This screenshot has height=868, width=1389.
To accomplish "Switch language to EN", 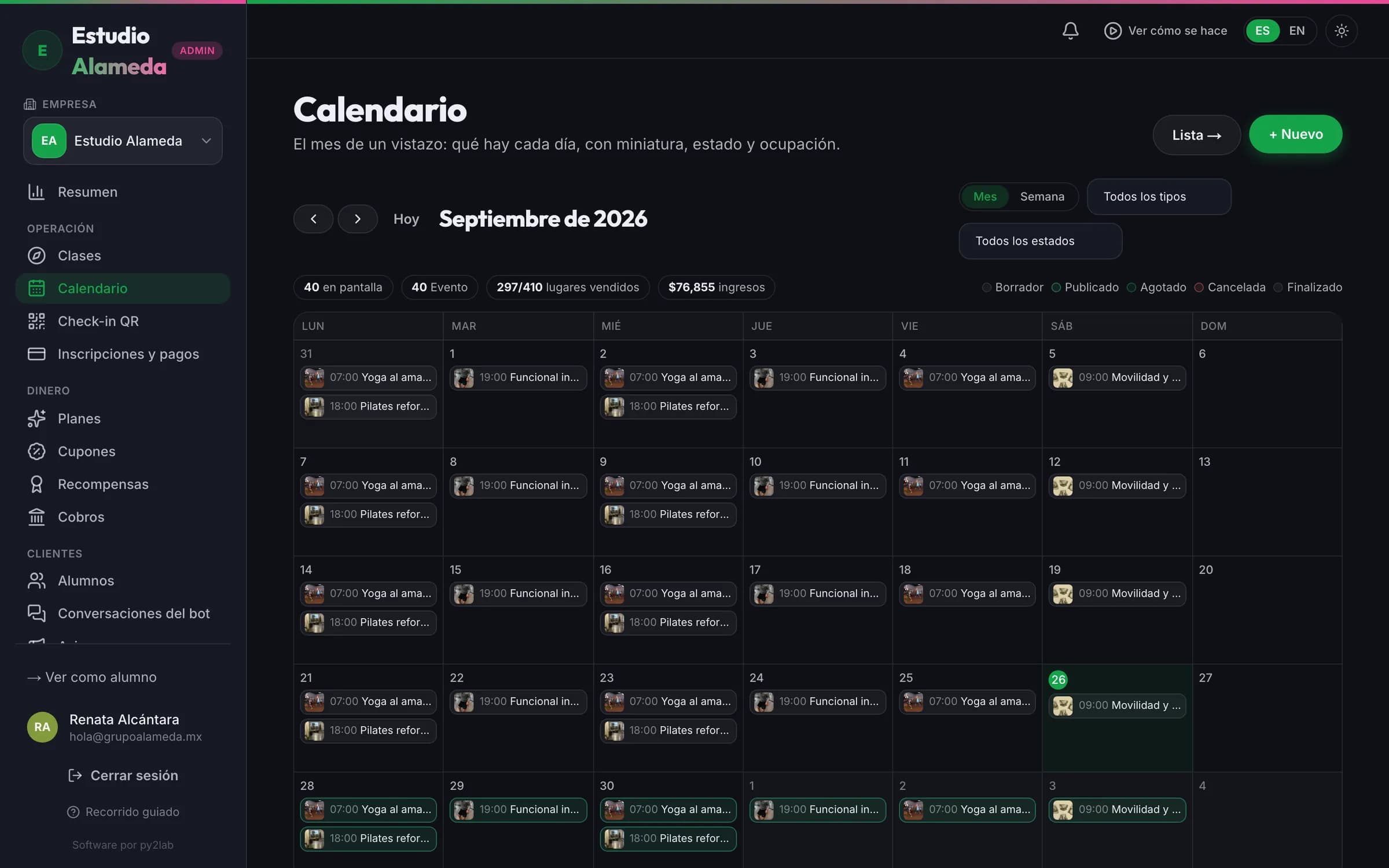I will pyautogui.click(x=1297, y=31).
